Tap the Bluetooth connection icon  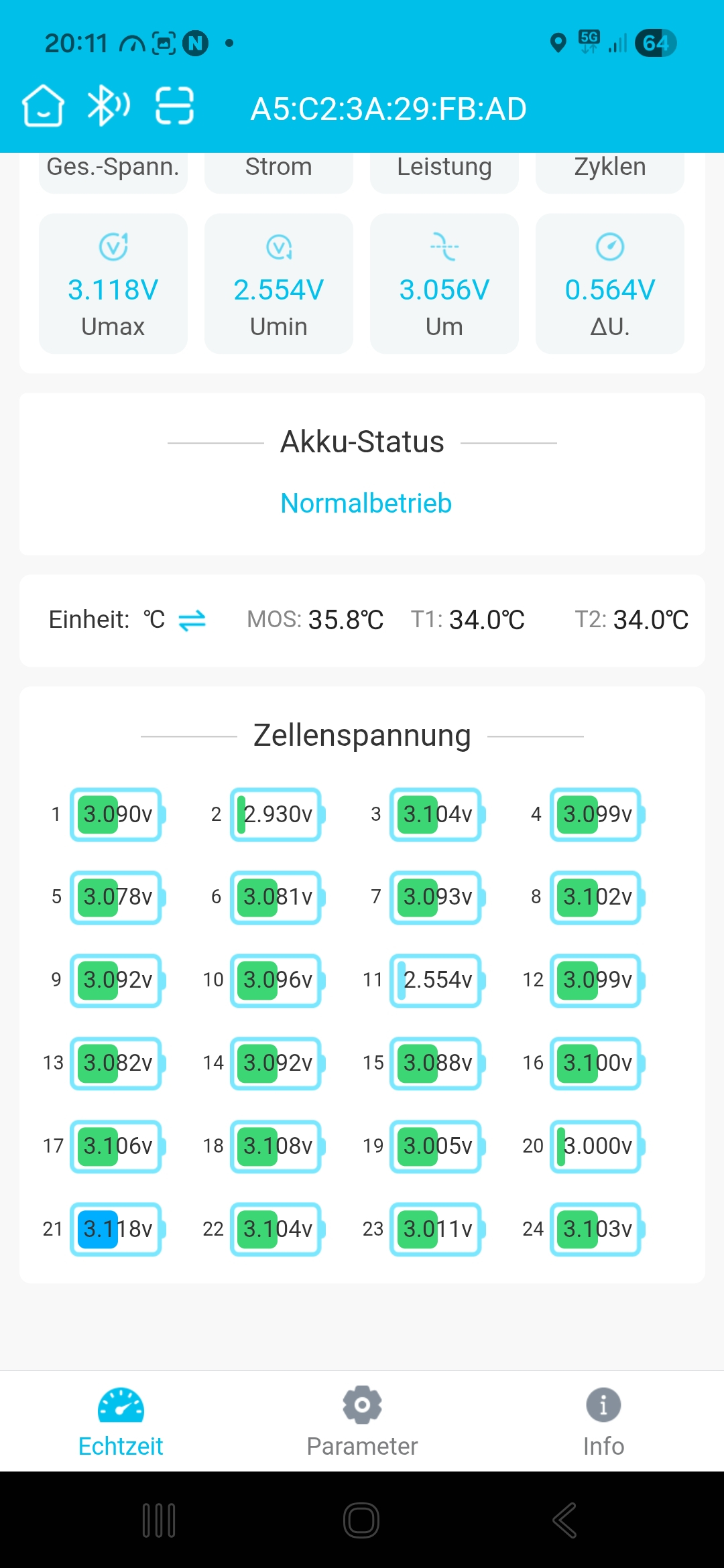[109, 106]
